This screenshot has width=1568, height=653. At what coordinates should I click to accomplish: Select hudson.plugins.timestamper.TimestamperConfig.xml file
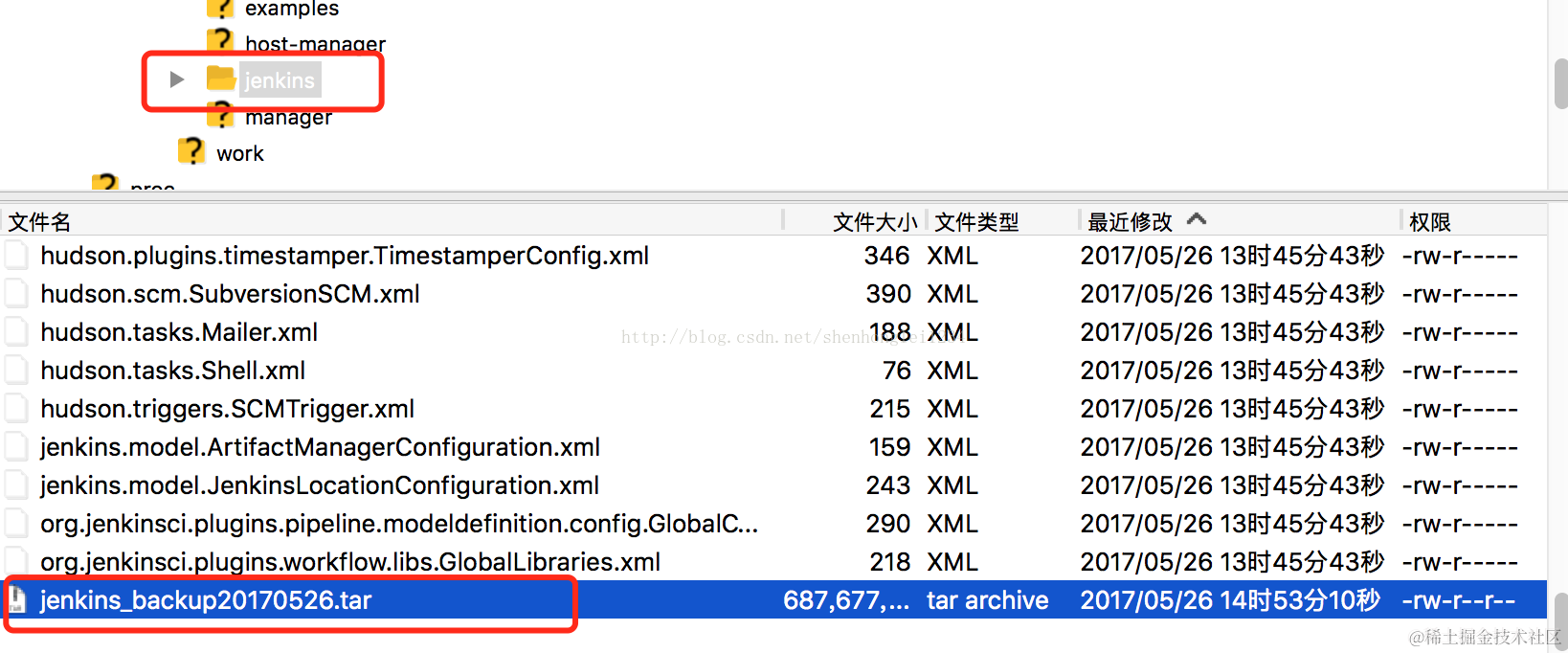pyautogui.click(x=345, y=256)
